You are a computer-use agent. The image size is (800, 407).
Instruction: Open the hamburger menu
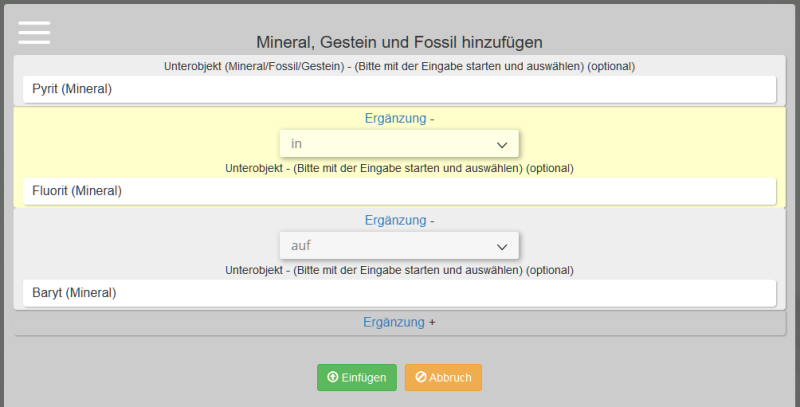(x=34, y=32)
